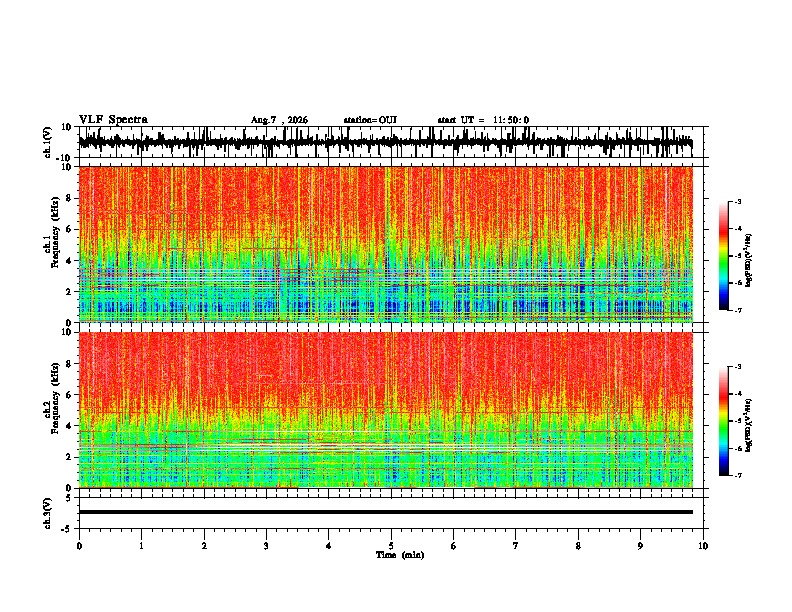The image size is (792, 612).
Task: Click the "-5" tick on ch.3(V) axis
Action: pos(67,529)
